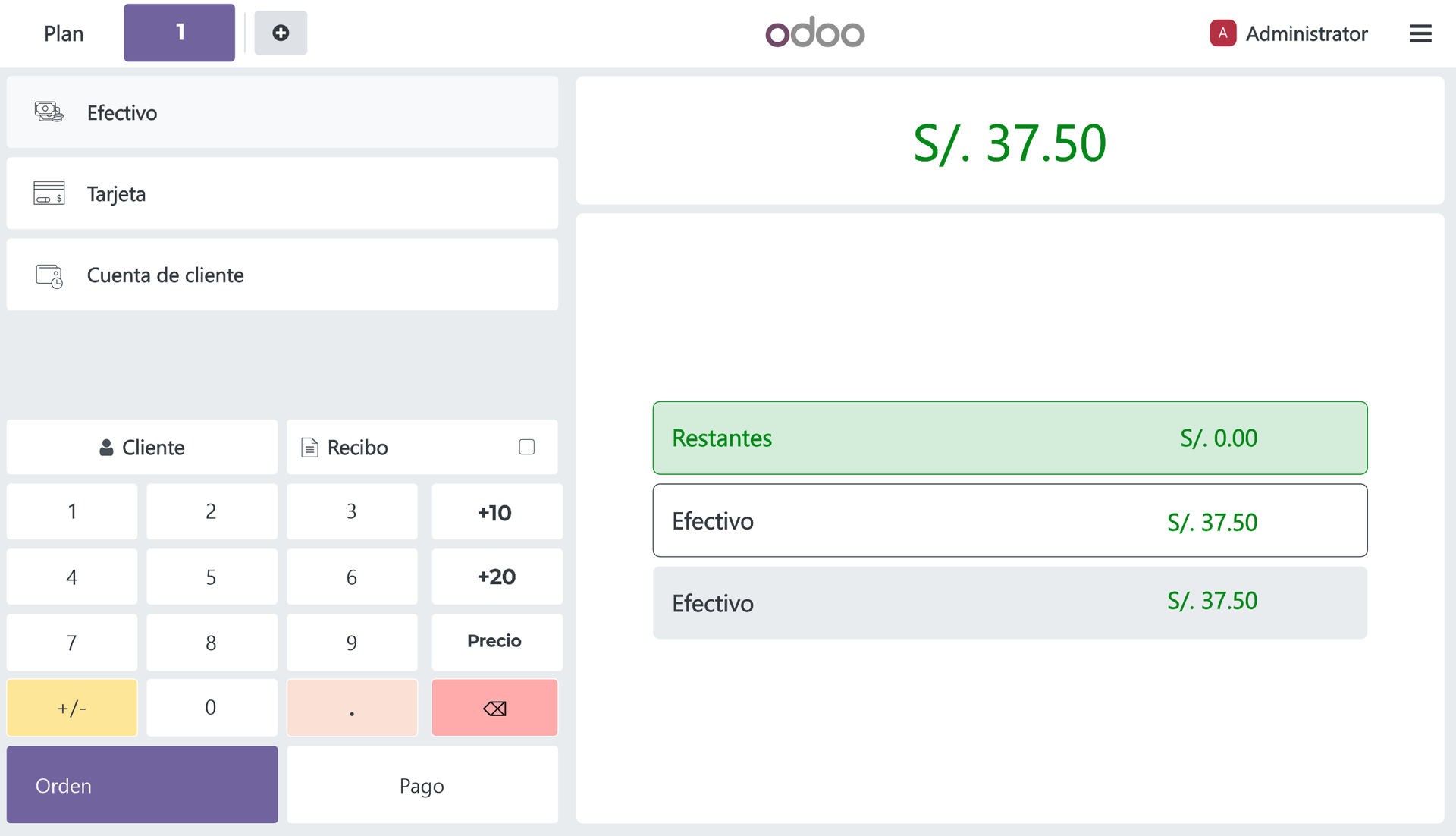Choose the Tarjeta card payment method
The height and width of the screenshot is (836, 1456).
[282, 193]
